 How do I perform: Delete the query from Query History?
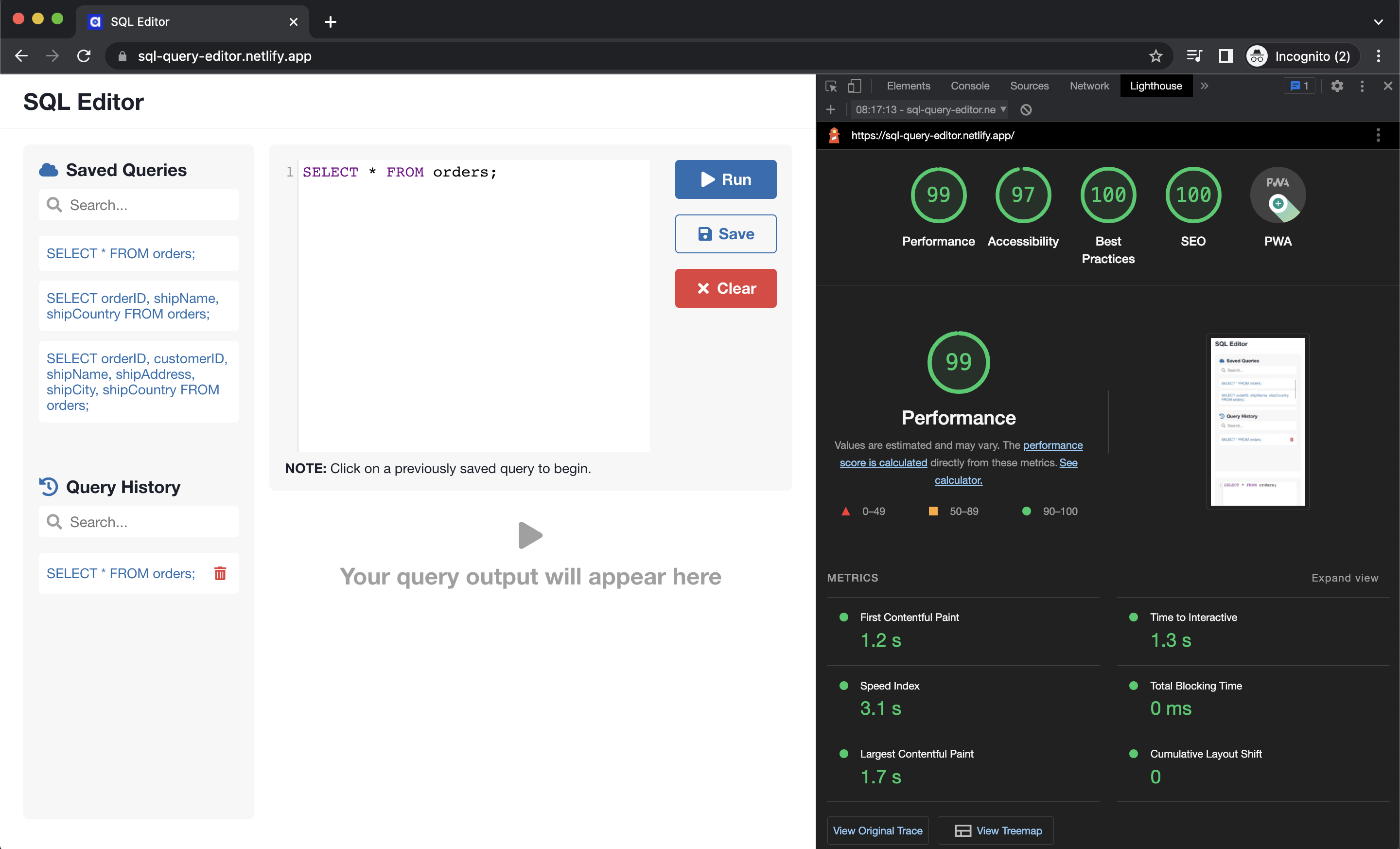[x=220, y=573]
